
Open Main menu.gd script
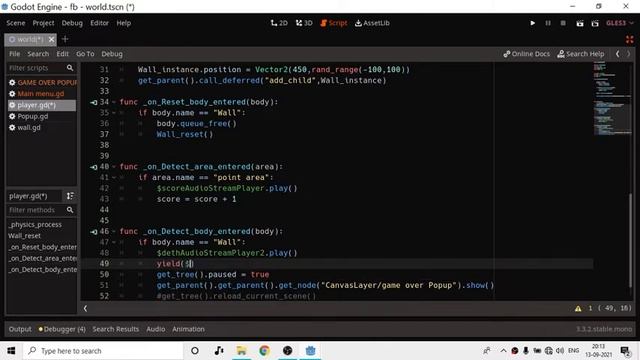(42, 94)
